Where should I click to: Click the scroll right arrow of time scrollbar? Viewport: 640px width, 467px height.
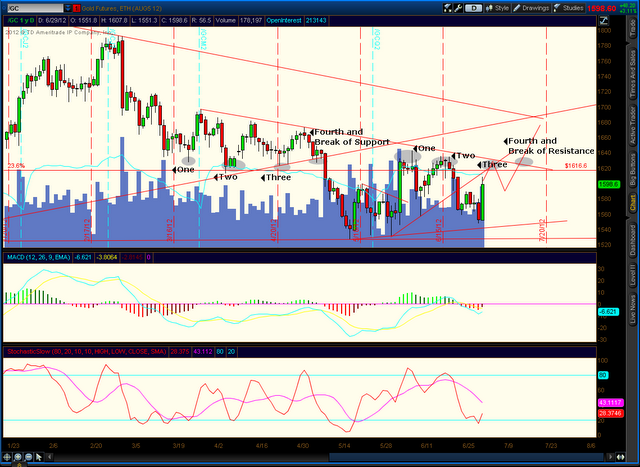[x=610, y=457]
